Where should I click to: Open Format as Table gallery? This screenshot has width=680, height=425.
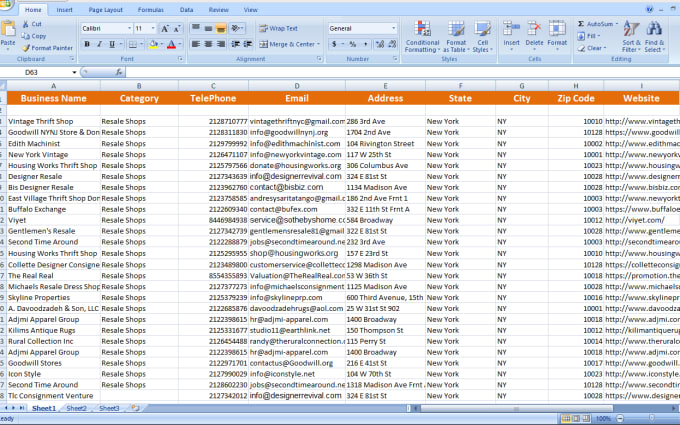[456, 36]
